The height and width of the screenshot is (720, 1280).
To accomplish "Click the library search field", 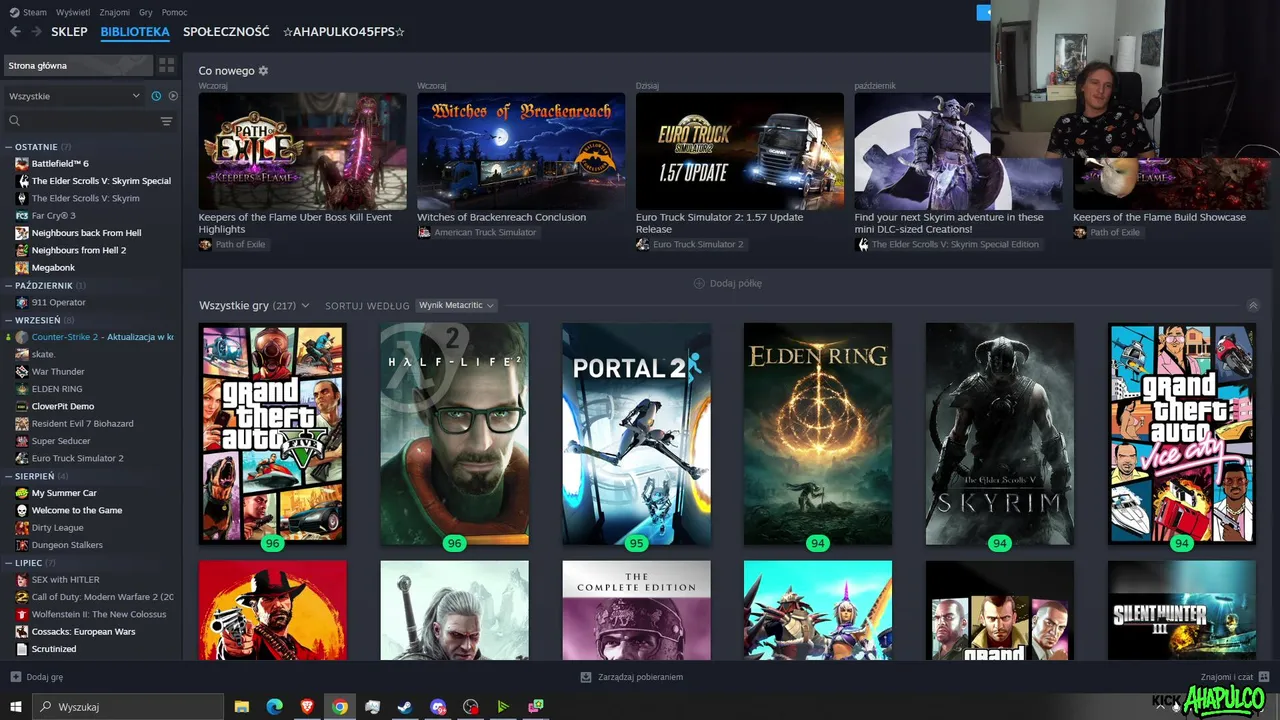I will [x=82, y=121].
